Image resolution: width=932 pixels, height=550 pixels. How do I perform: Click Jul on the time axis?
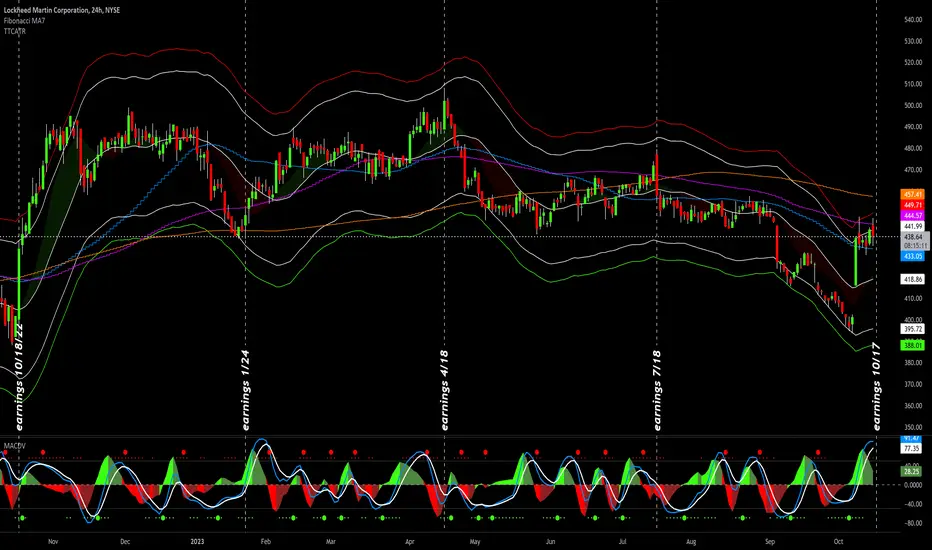(622, 542)
